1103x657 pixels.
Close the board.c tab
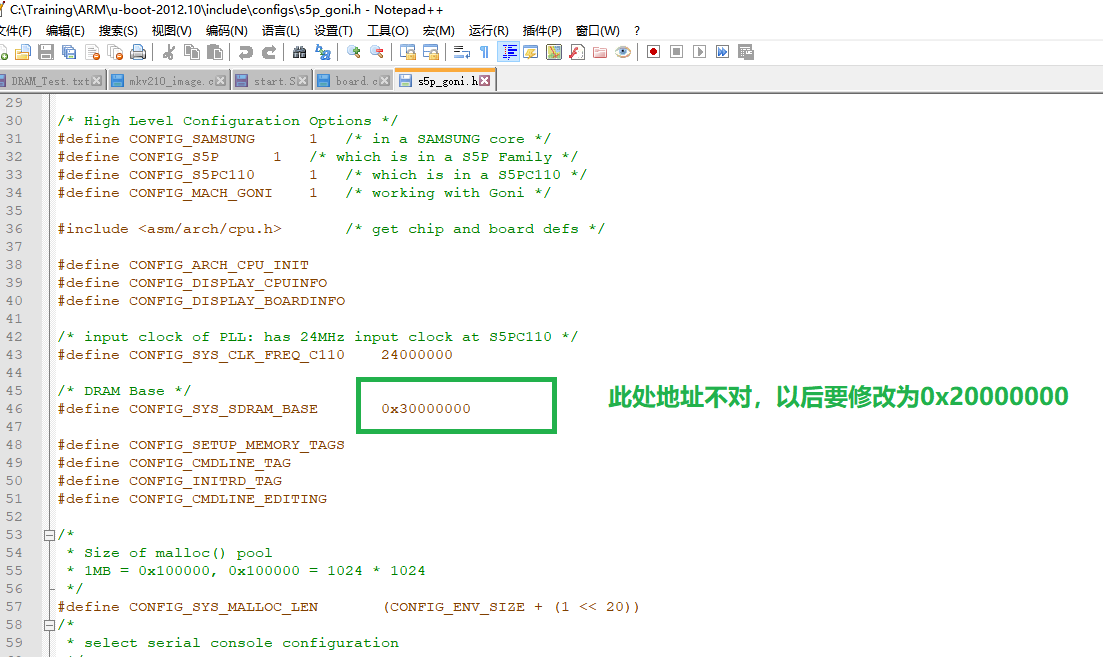[x=384, y=81]
